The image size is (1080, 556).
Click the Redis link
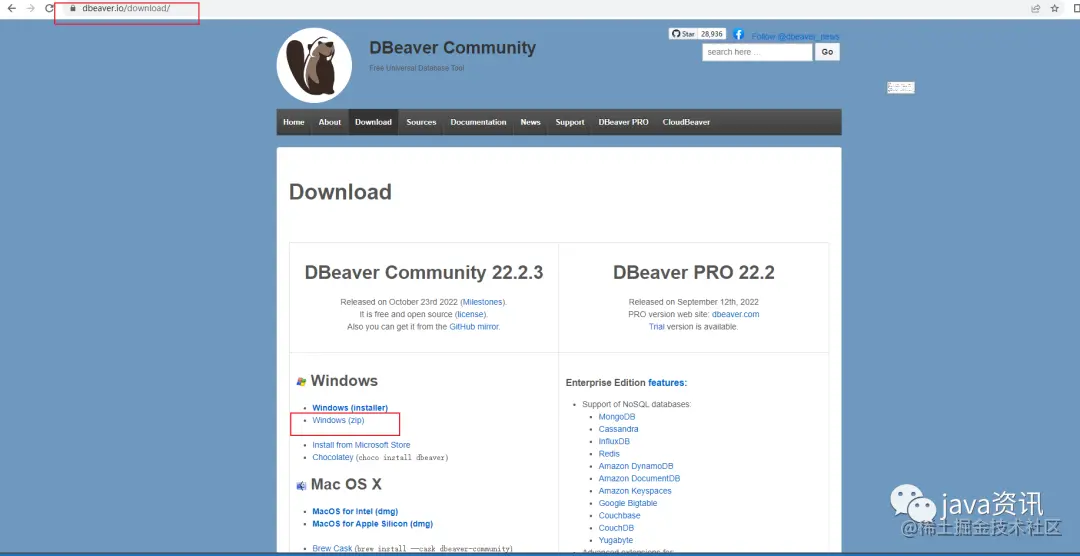609,454
